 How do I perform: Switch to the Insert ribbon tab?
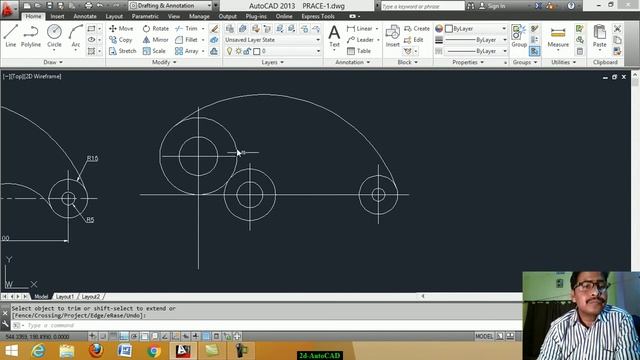57,16
